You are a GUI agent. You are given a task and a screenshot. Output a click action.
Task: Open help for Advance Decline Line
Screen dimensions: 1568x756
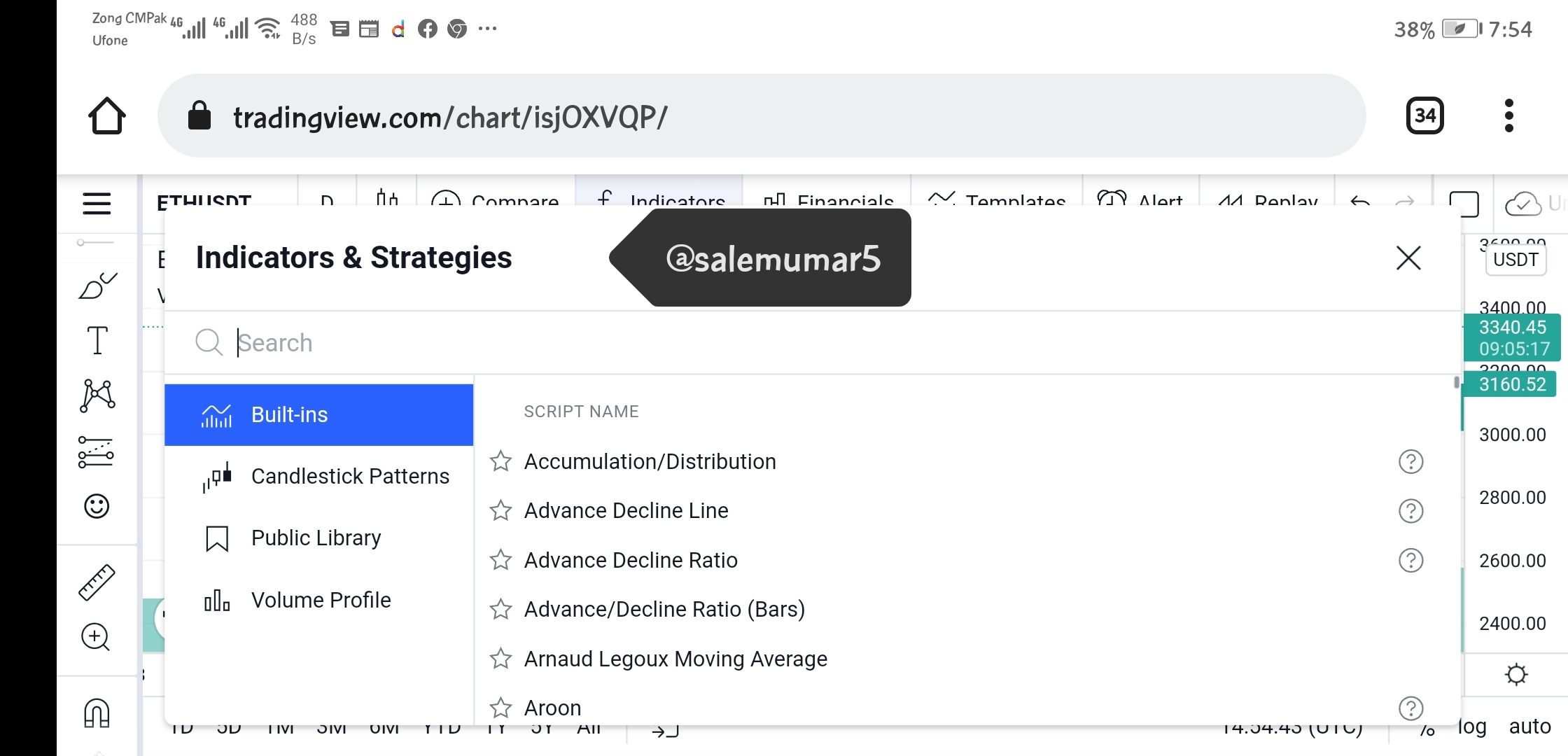coord(1410,511)
